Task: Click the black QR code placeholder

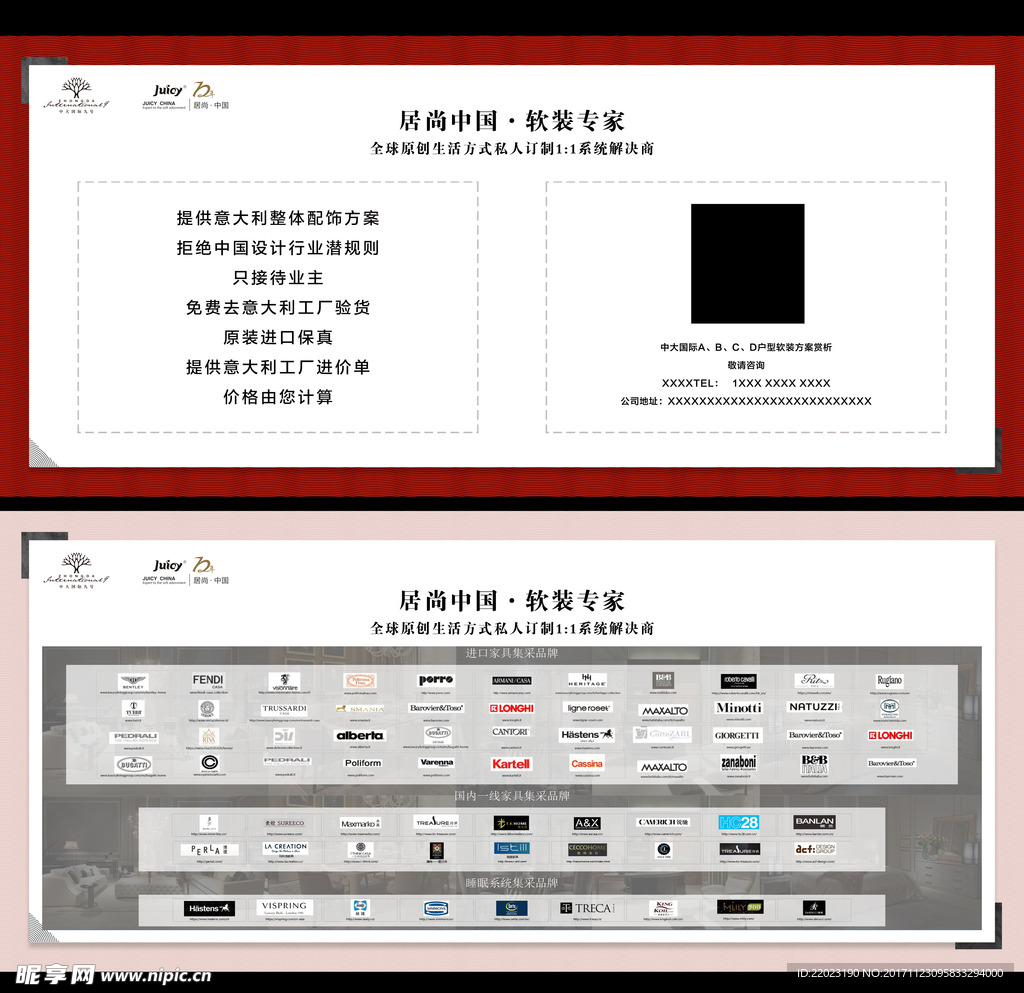Action: (x=747, y=263)
